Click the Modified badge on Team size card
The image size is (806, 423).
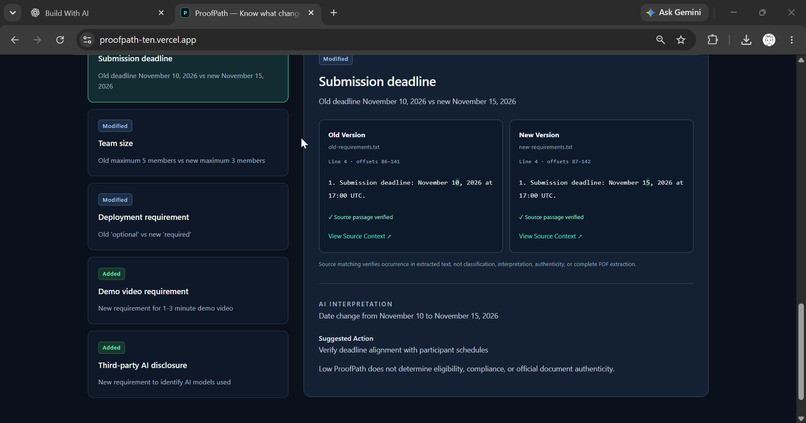(115, 126)
